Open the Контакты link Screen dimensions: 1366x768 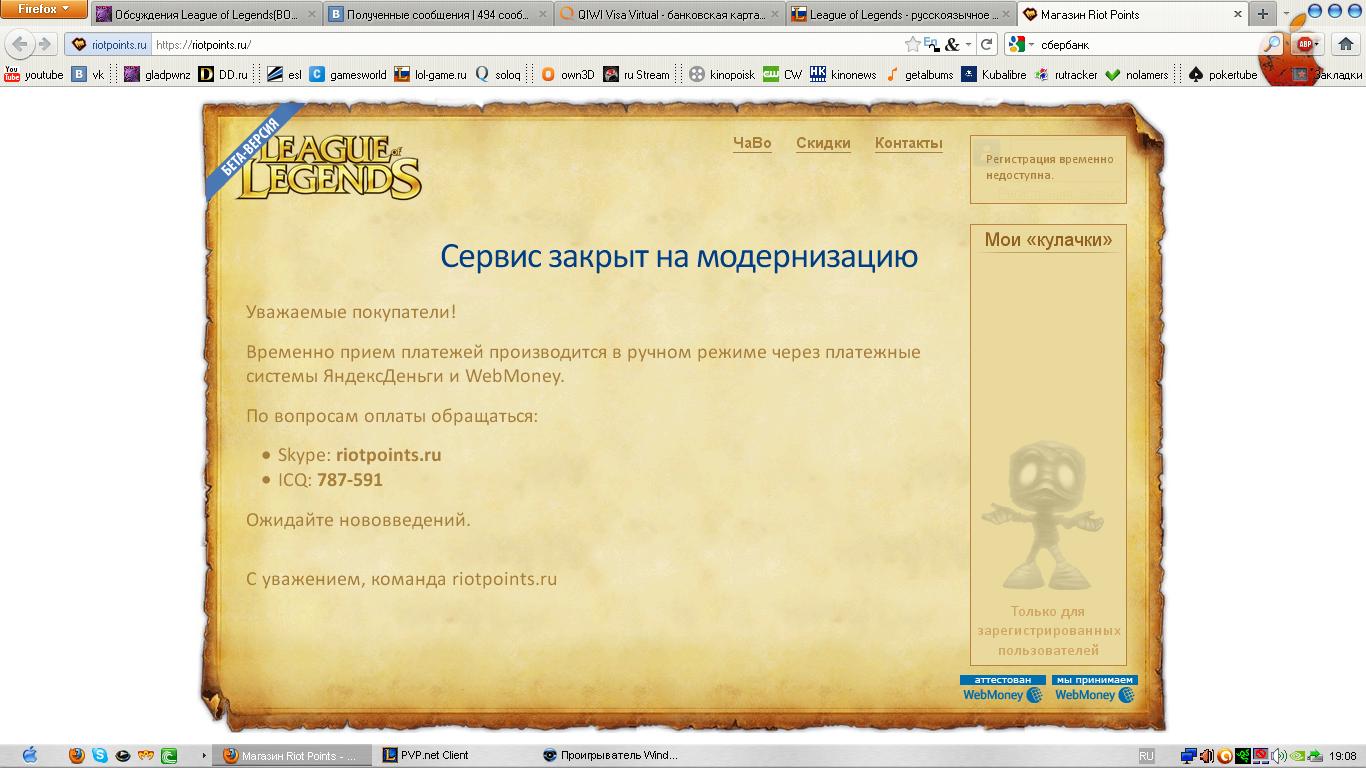[908, 143]
